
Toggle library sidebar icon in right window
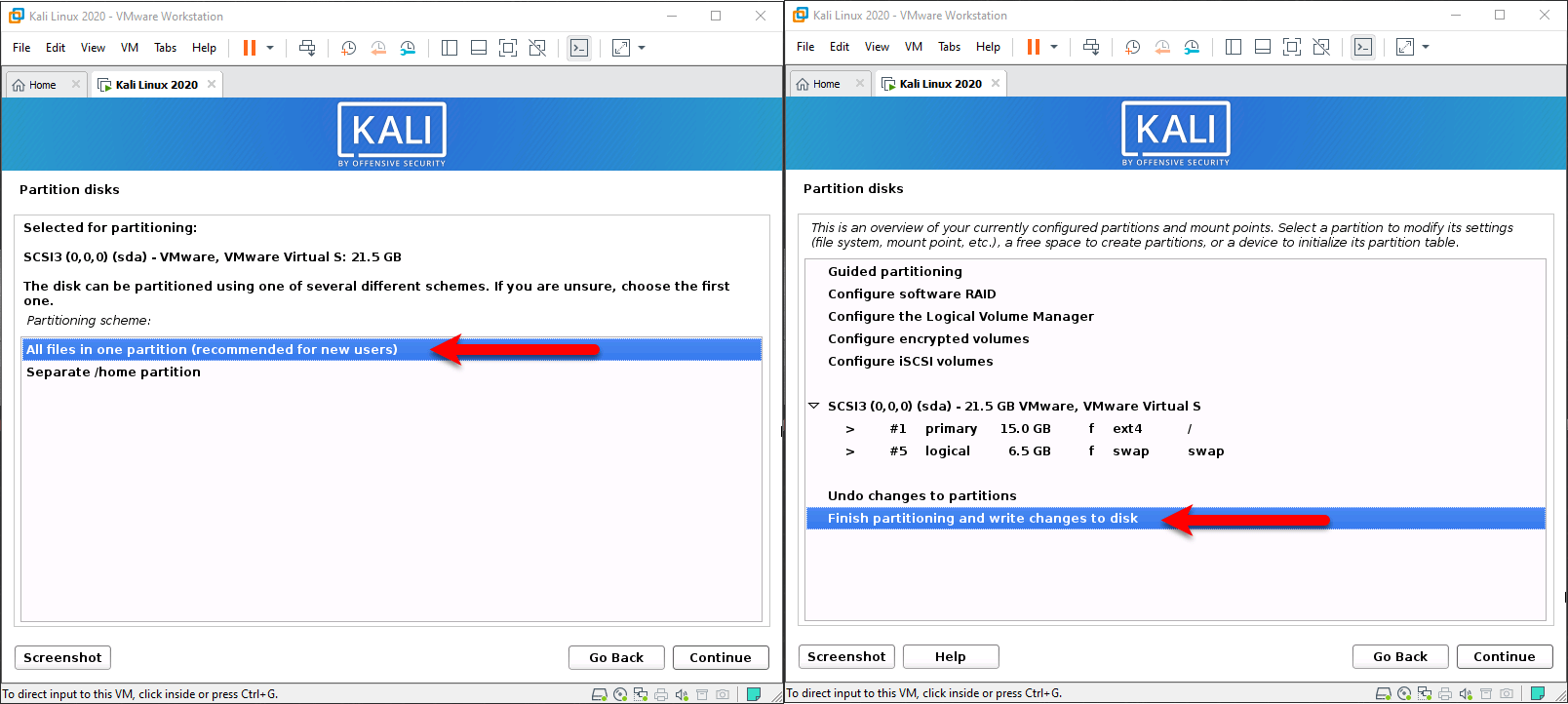pyautogui.click(x=1234, y=47)
